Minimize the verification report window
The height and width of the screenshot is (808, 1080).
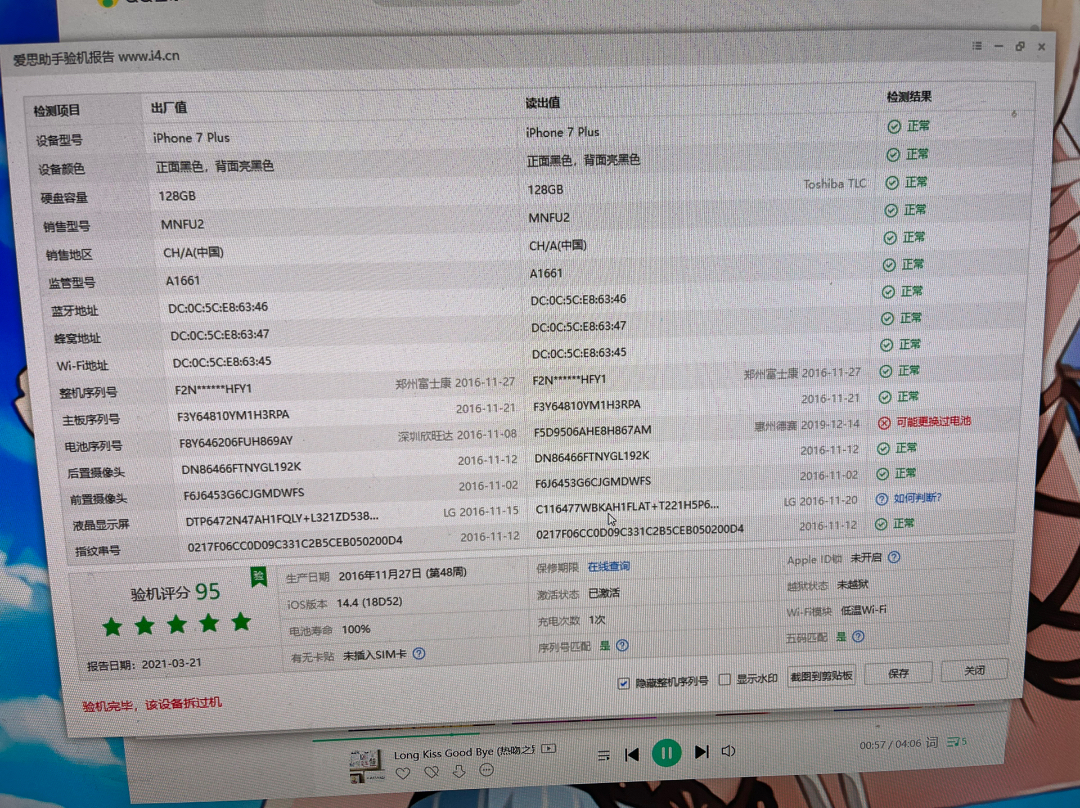tap(999, 46)
